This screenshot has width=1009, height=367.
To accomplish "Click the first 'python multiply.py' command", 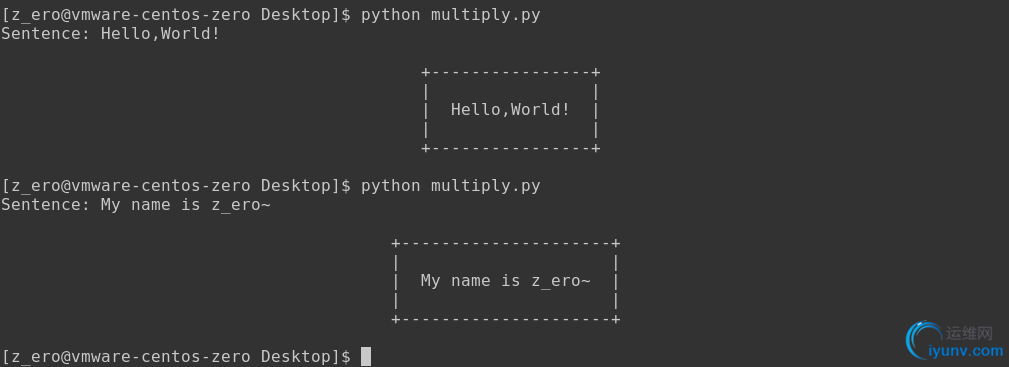I will [450, 15].
